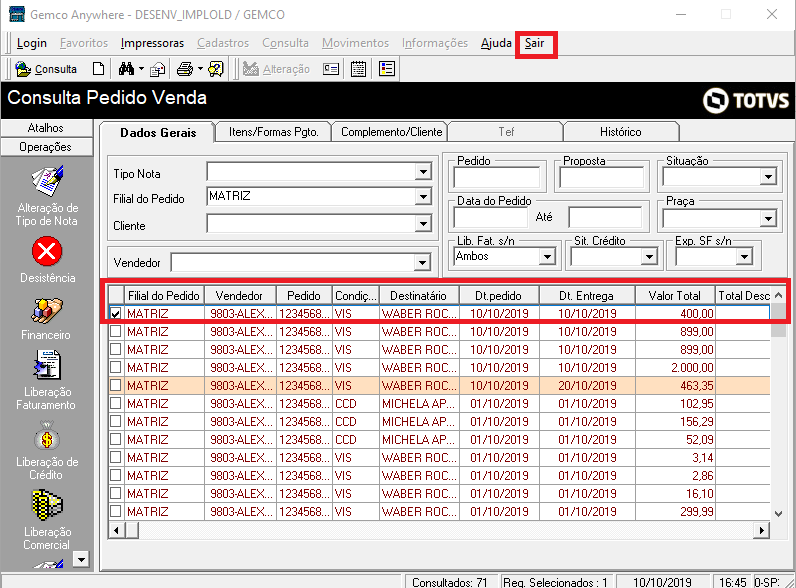The height and width of the screenshot is (588, 796).
Task: Uncheck the 400,00 order row checkbox
Action: tap(116, 314)
